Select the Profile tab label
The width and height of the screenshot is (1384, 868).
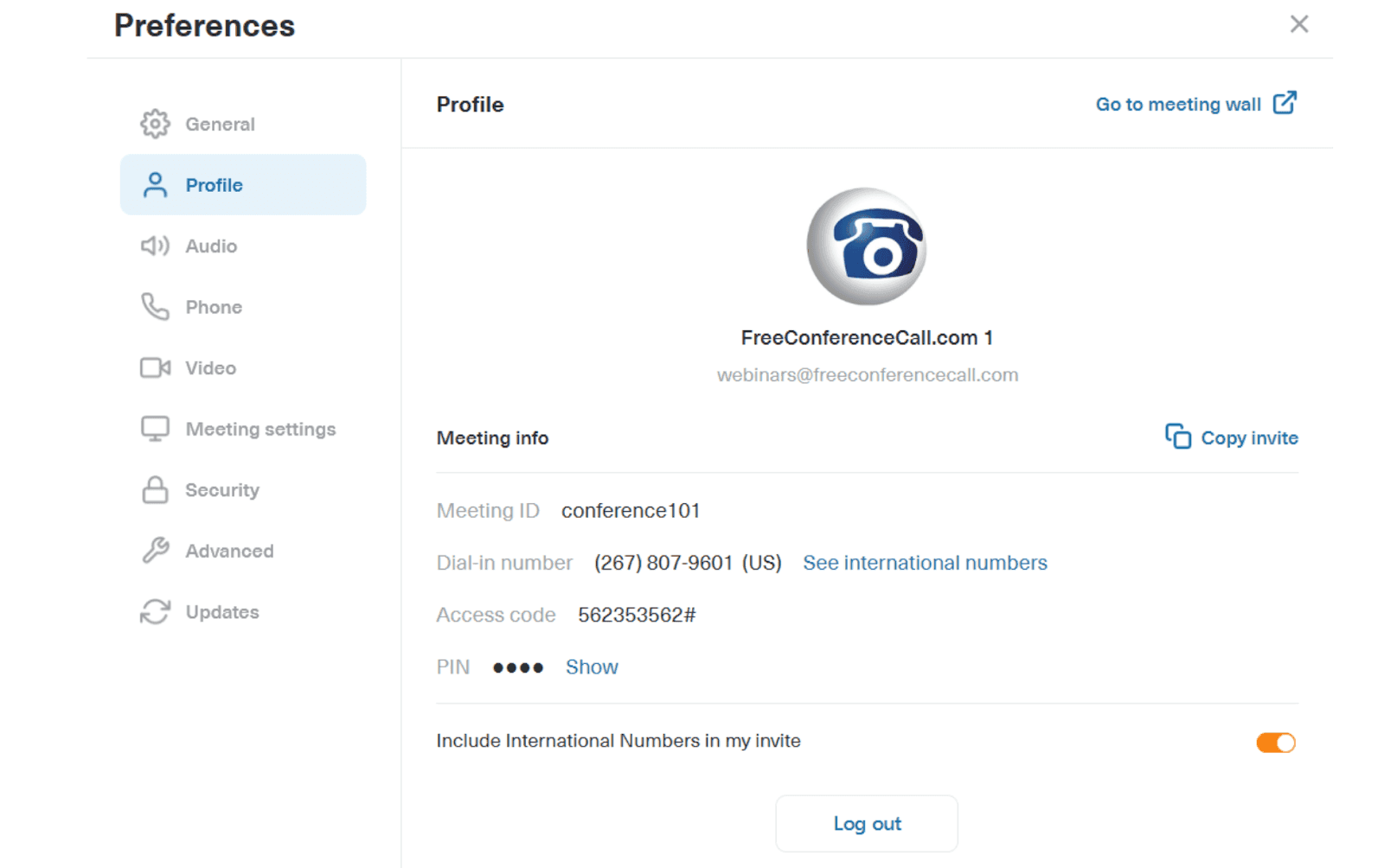214,185
